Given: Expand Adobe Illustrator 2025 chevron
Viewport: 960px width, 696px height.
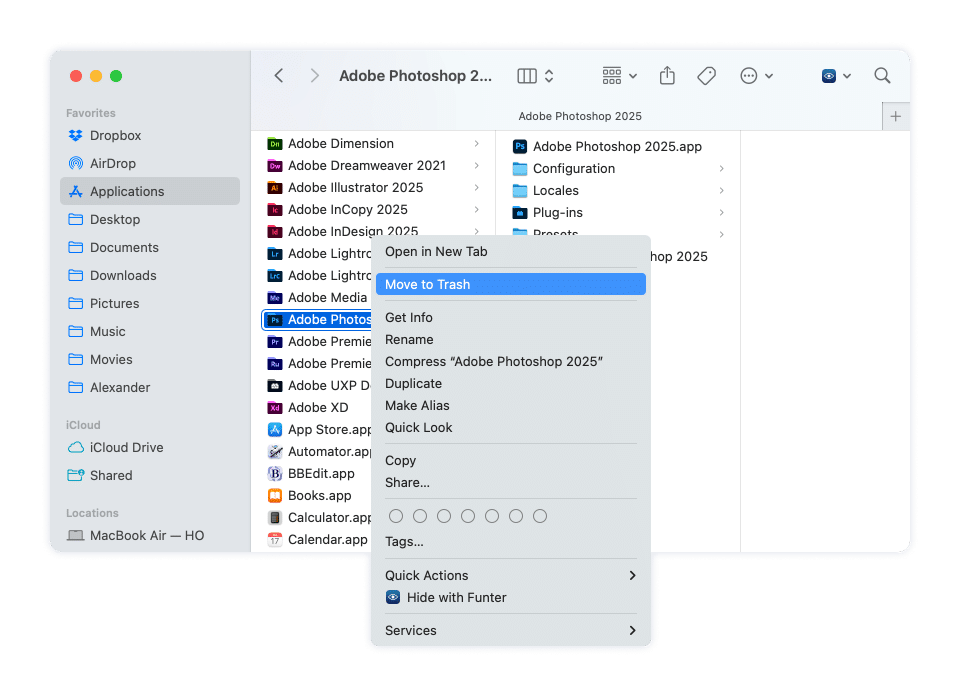Looking at the screenshot, I should pyautogui.click(x=476, y=187).
